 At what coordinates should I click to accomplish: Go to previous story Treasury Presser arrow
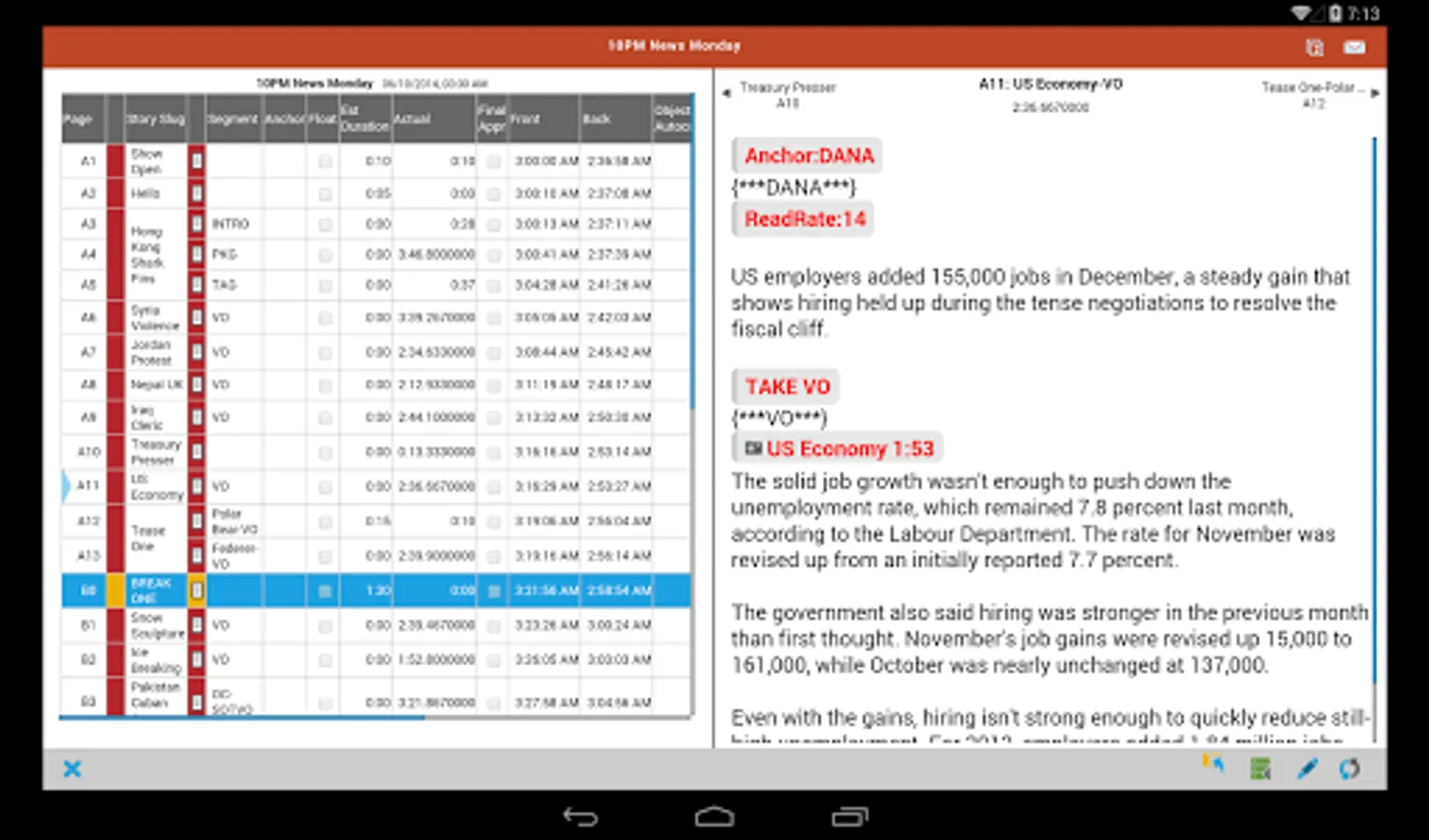click(726, 92)
